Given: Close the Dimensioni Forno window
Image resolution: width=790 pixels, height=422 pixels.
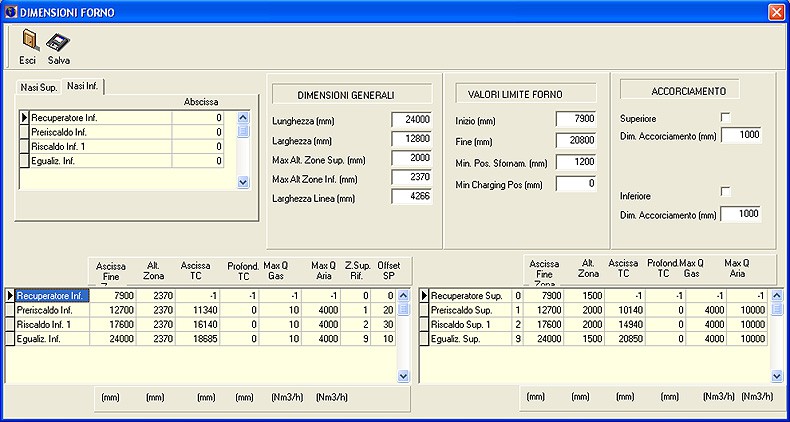Looking at the screenshot, I should 776,12.
